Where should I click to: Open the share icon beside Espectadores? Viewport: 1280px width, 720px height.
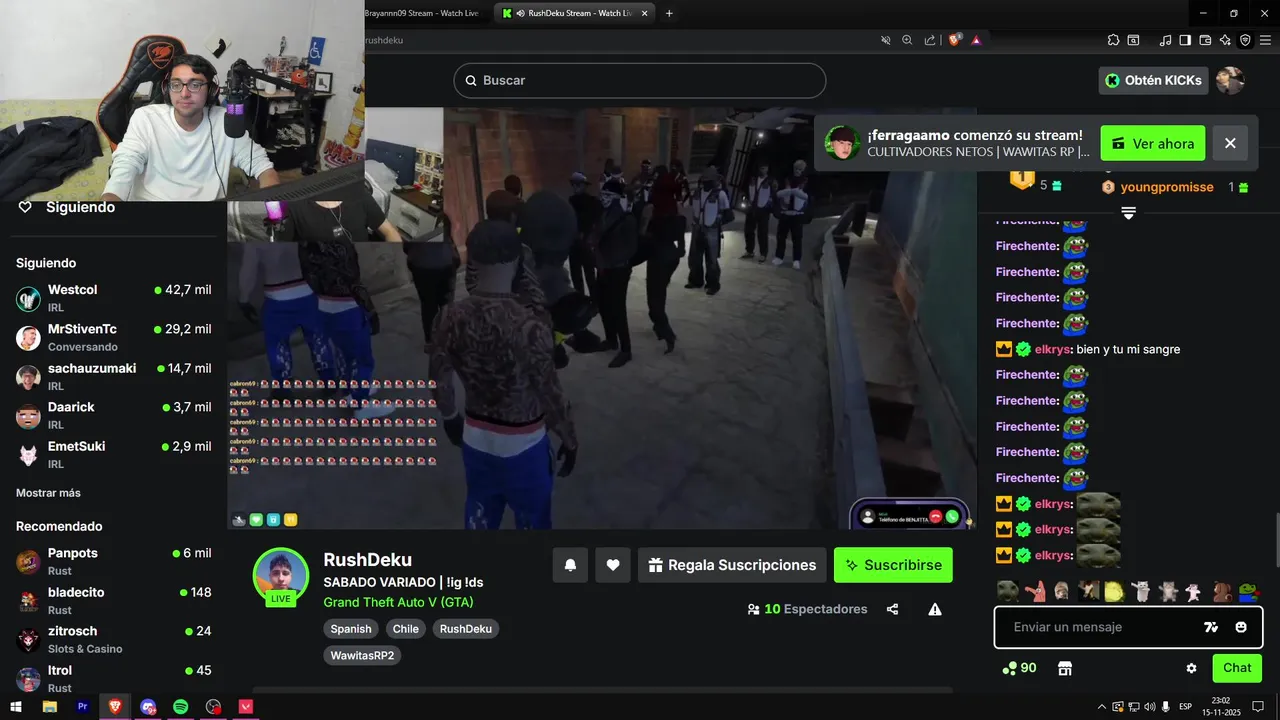click(892, 609)
